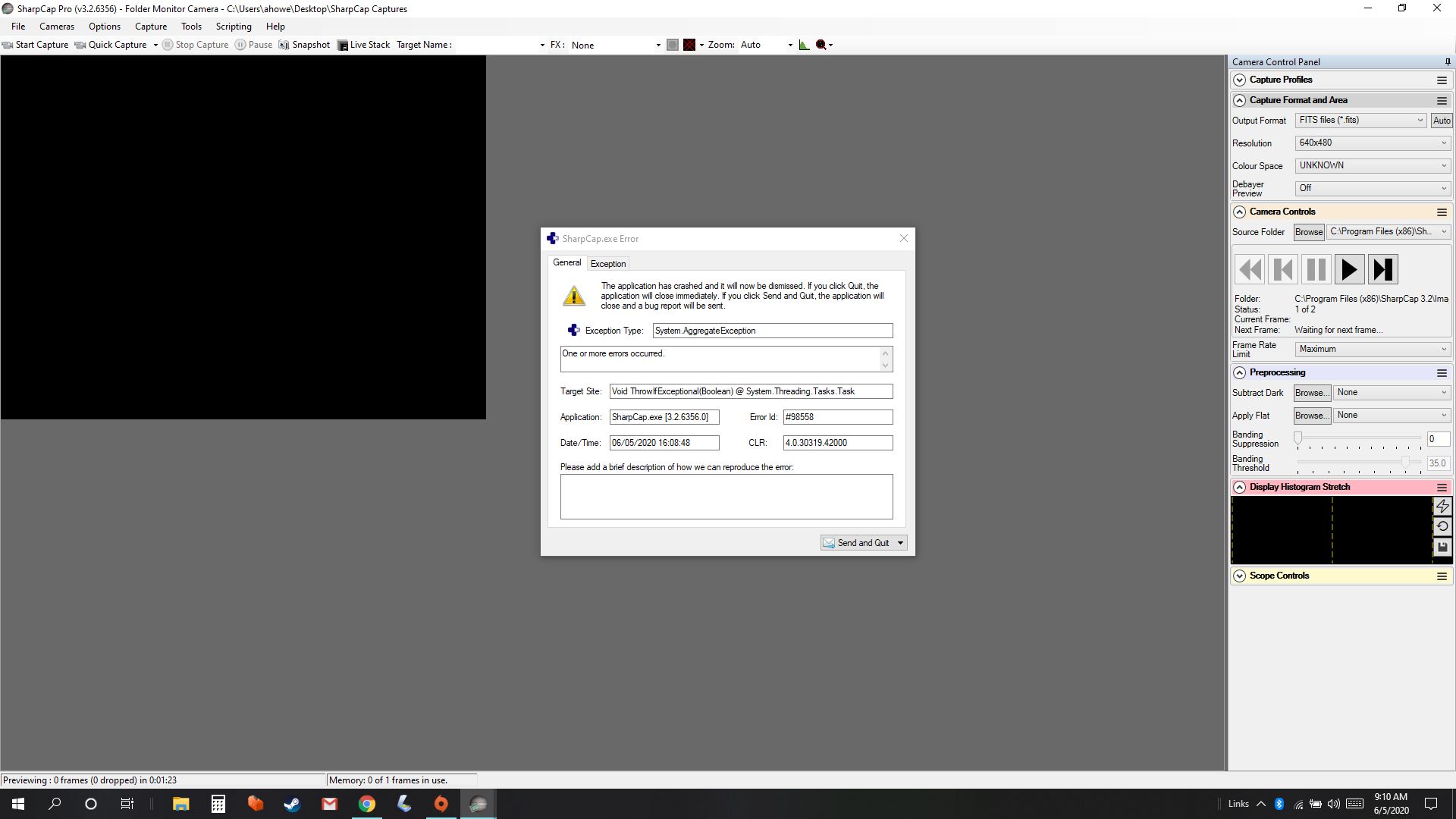
Task: Open the Options menu
Action: [105, 27]
